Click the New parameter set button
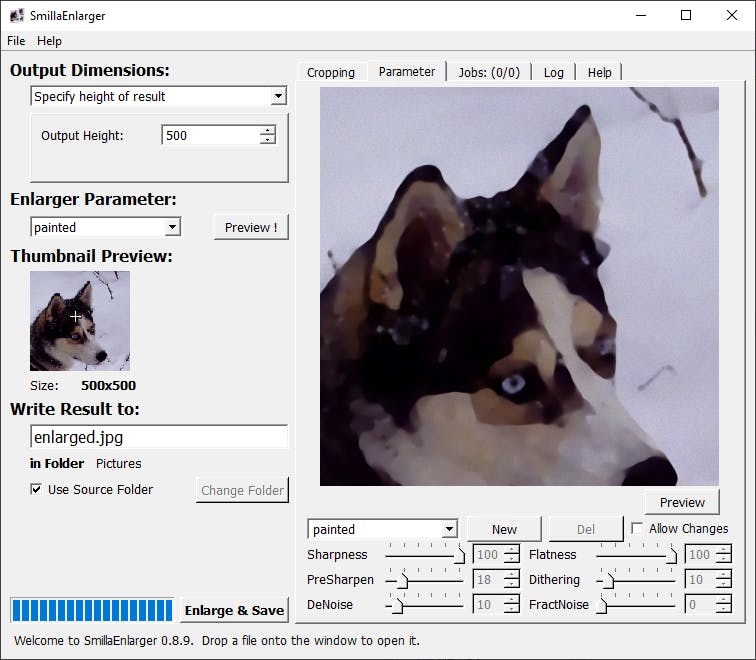756x660 pixels. [x=504, y=529]
